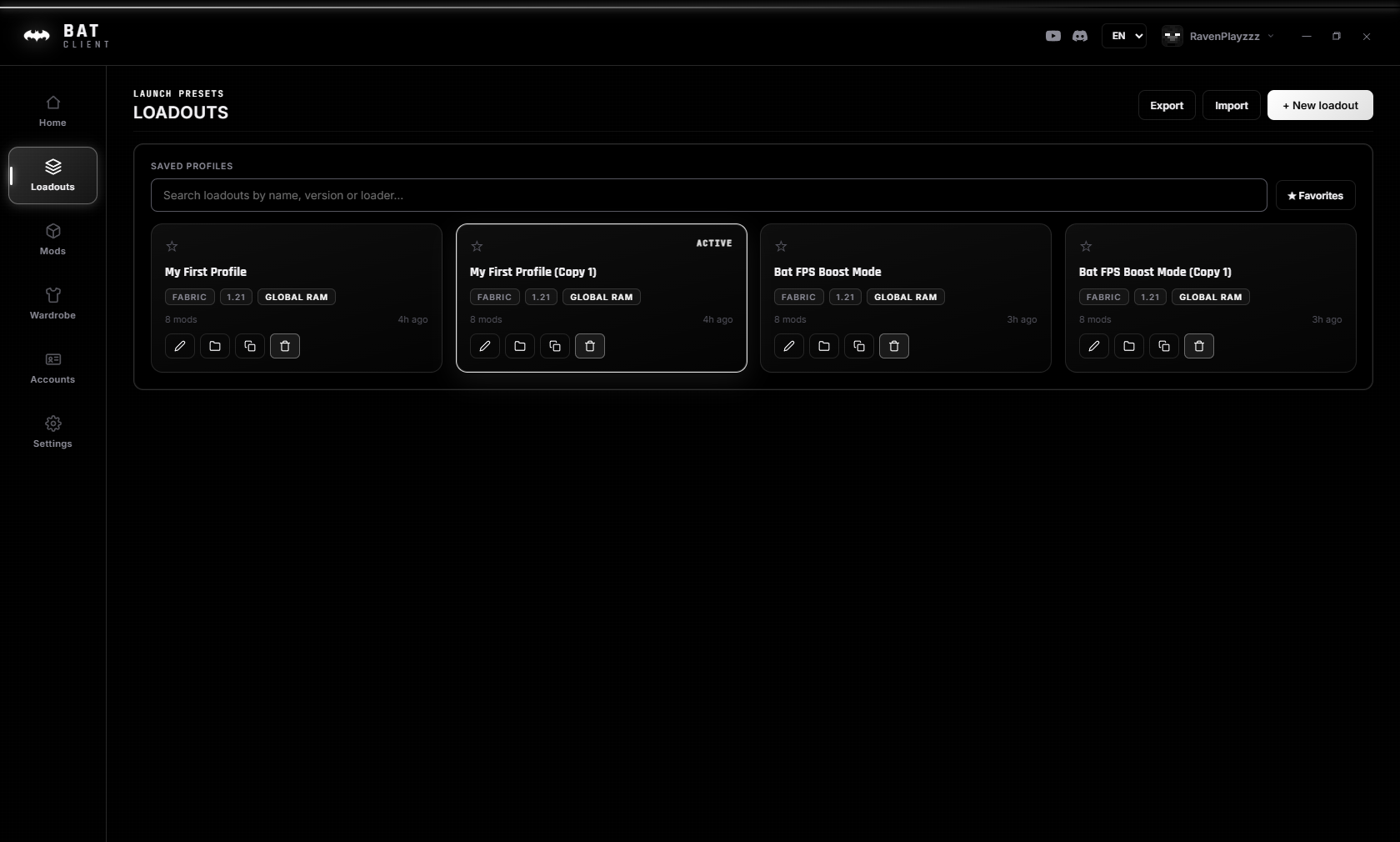Toggle the Favorites filter
Viewport: 1400px width, 842px height.
(x=1316, y=195)
